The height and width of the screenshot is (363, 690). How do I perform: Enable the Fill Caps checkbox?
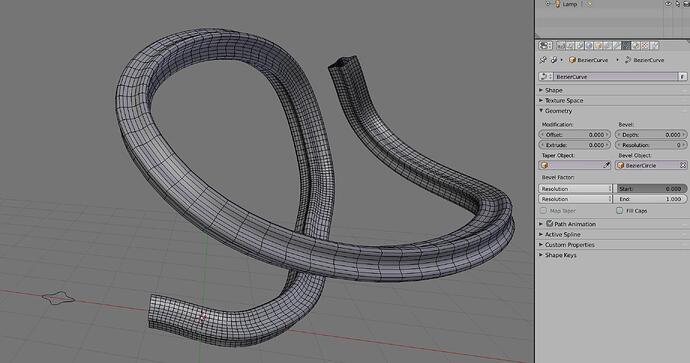pyautogui.click(x=620, y=211)
